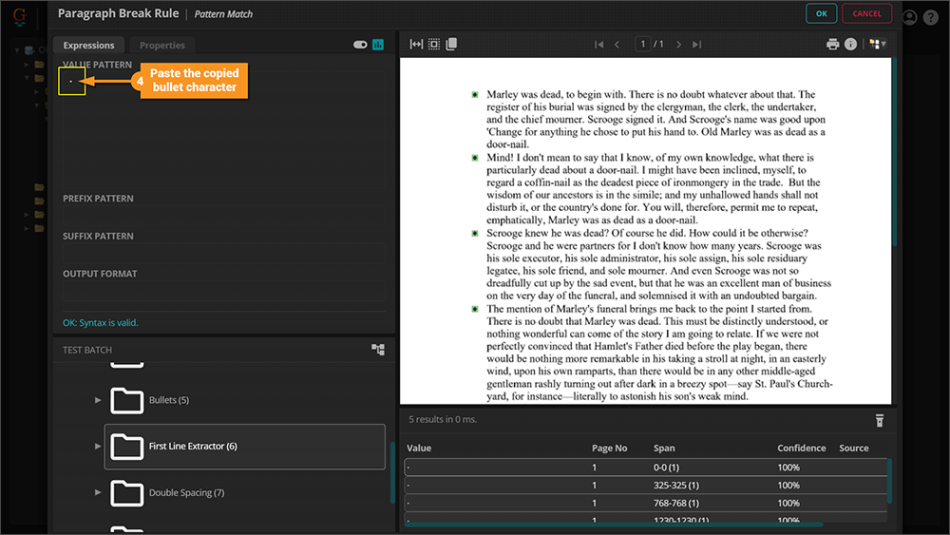Click the copy pages icon in viewer toolbar
Image resolution: width=950 pixels, height=535 pixels.
coord(451,44)
